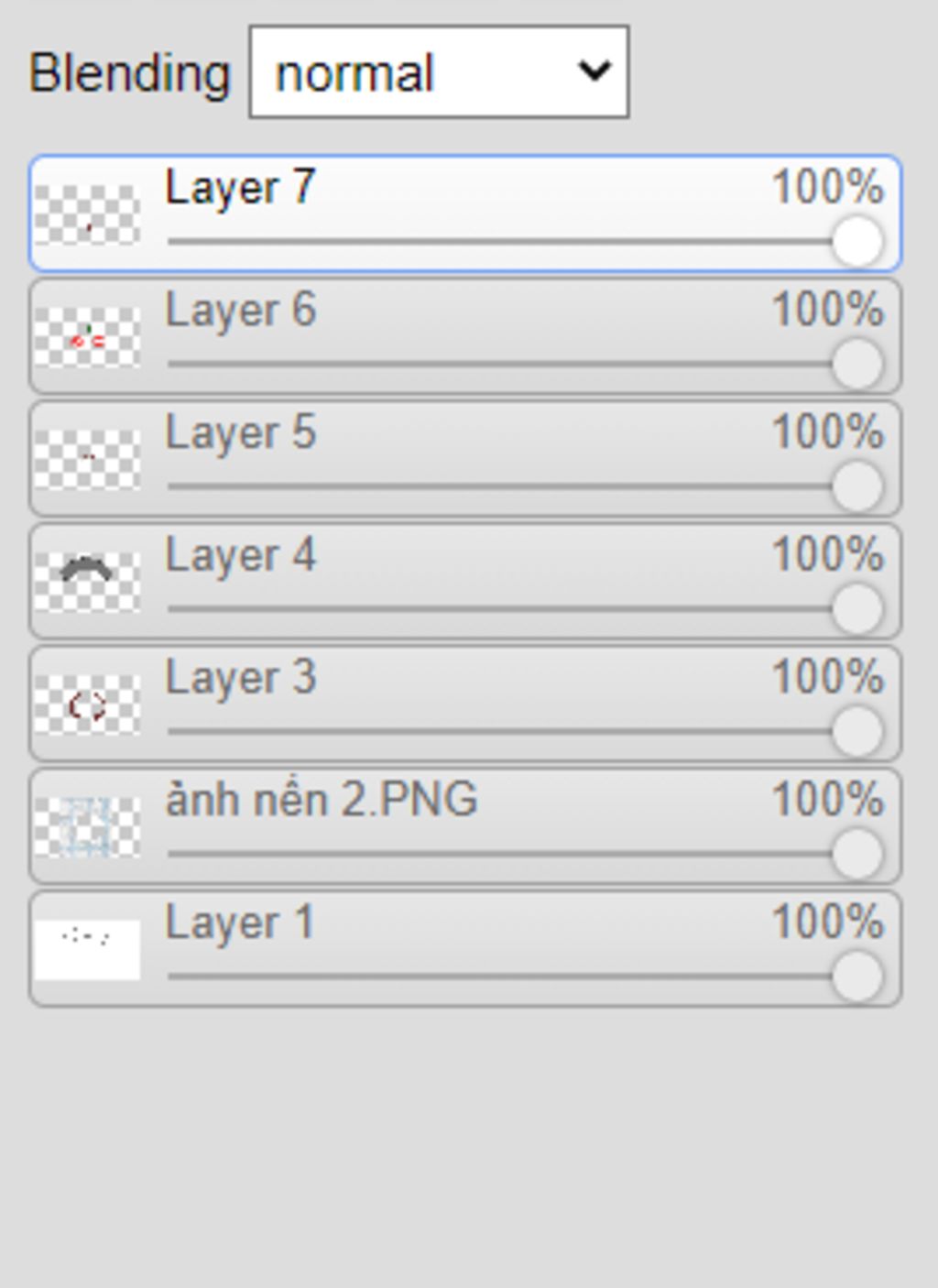This screenshot has width=938, height=1288.
Task: Click the Layer 3 circle thumbnail
Action: pyautogui.click(x=87, y=705)
